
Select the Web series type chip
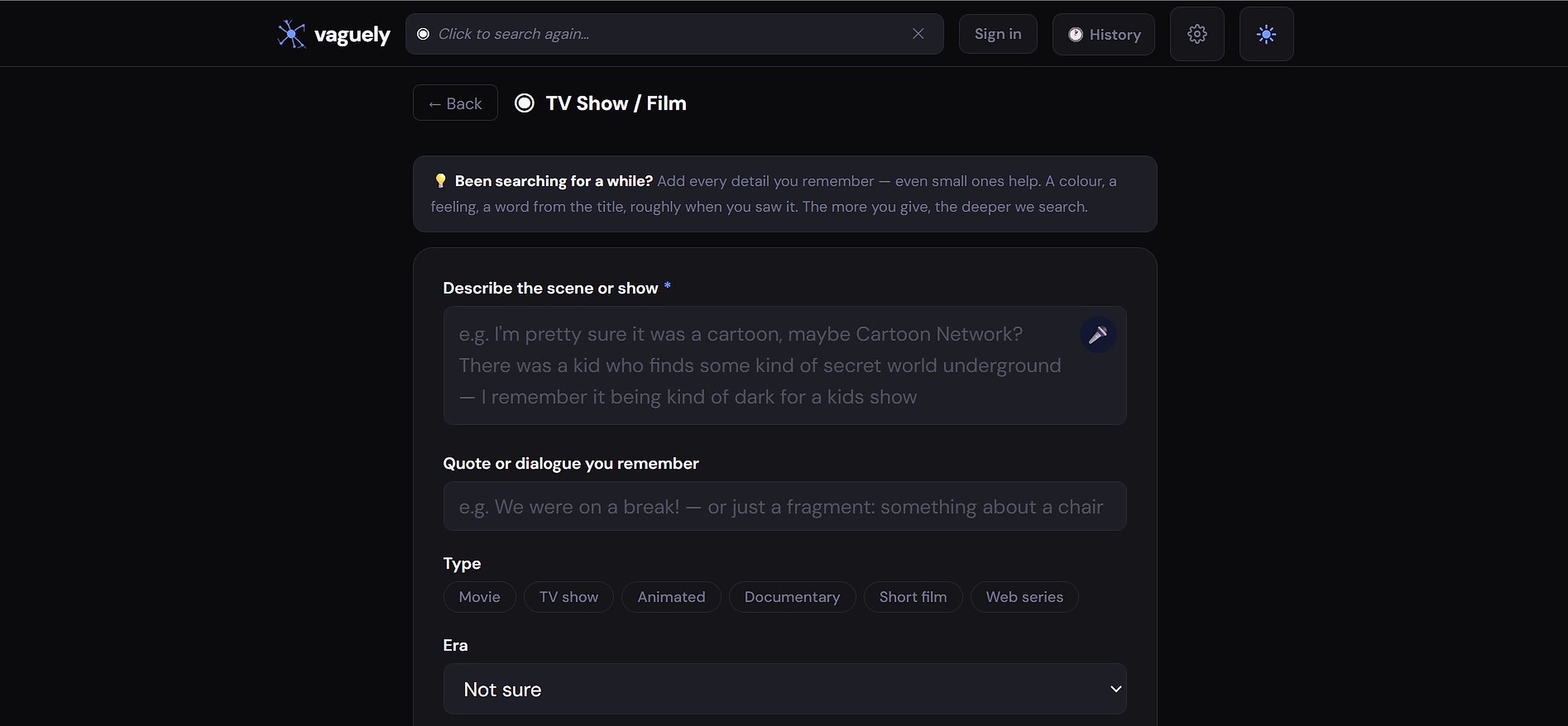click(x=1024, y=597)
